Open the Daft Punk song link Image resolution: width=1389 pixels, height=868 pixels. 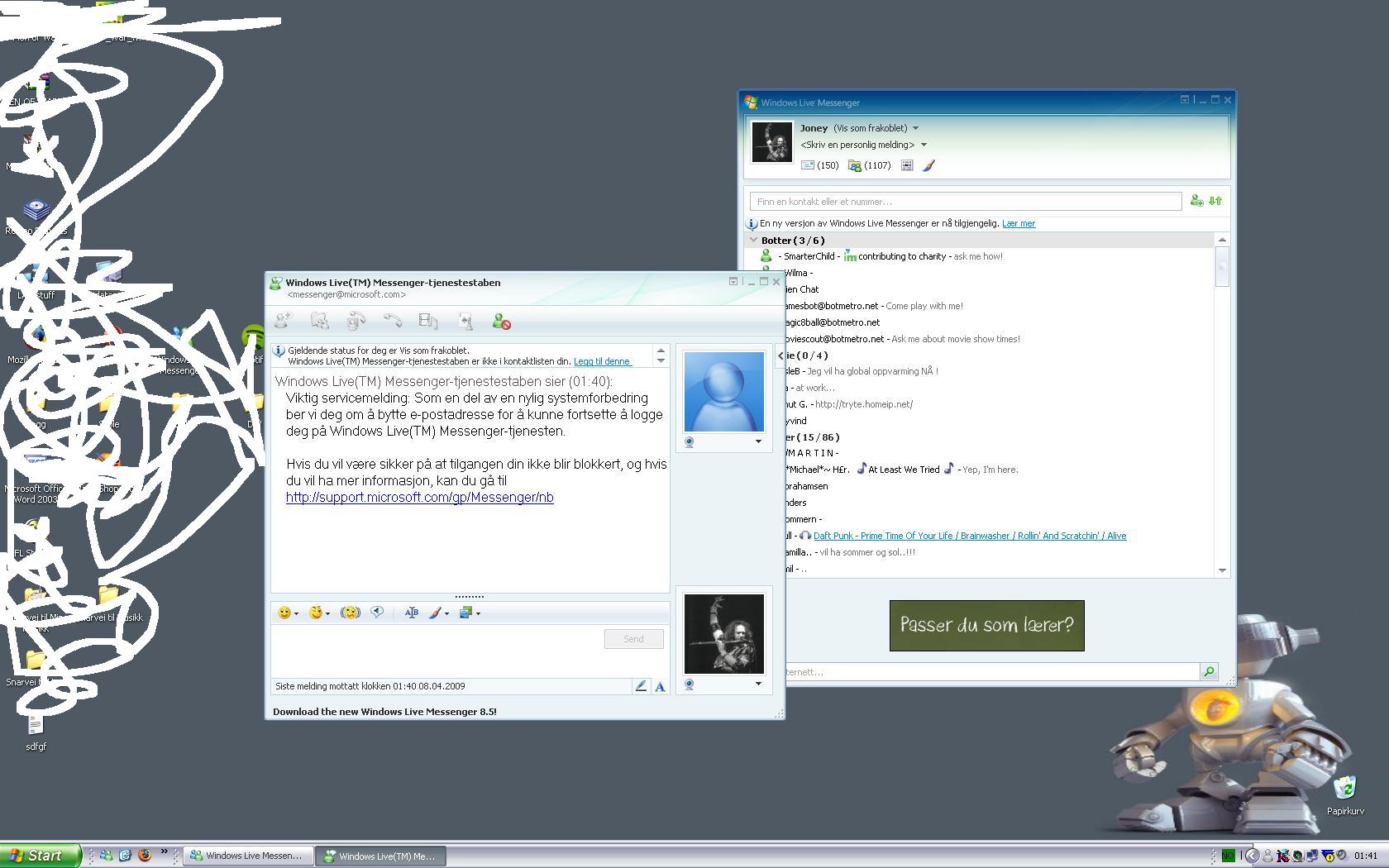[x=970, y=536]
